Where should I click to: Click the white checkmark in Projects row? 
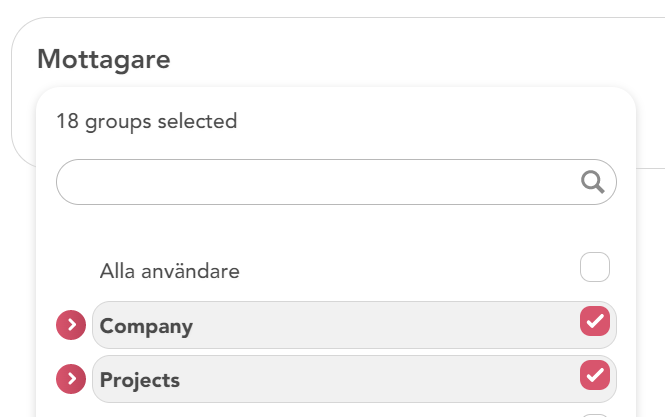click(595, 375)
